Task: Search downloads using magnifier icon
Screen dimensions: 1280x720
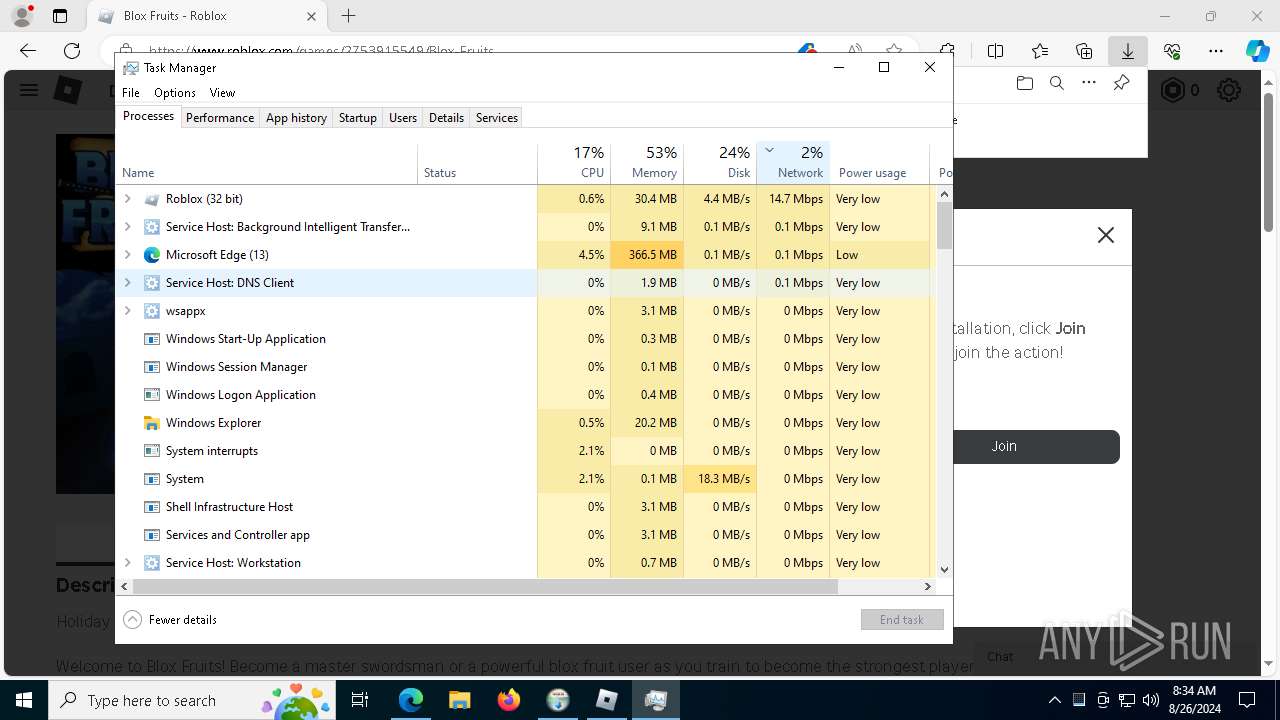Action: tap(1056, 83)
